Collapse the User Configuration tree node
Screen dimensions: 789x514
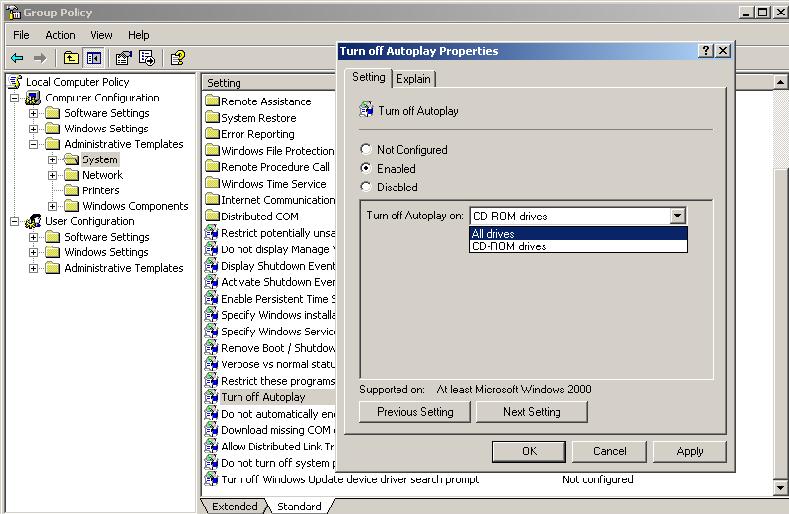[15, 221]
